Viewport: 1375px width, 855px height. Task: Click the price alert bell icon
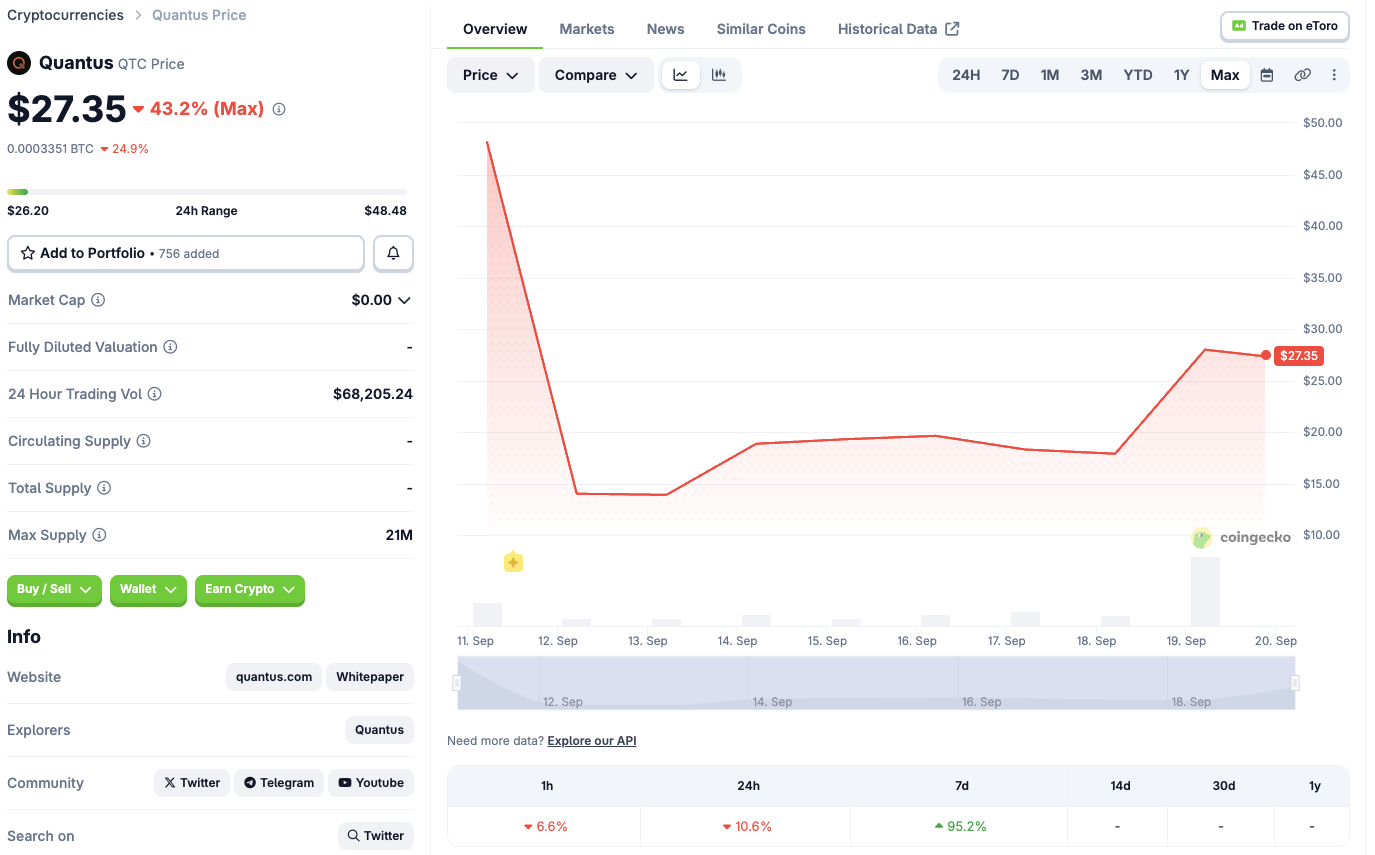(393, 253)
